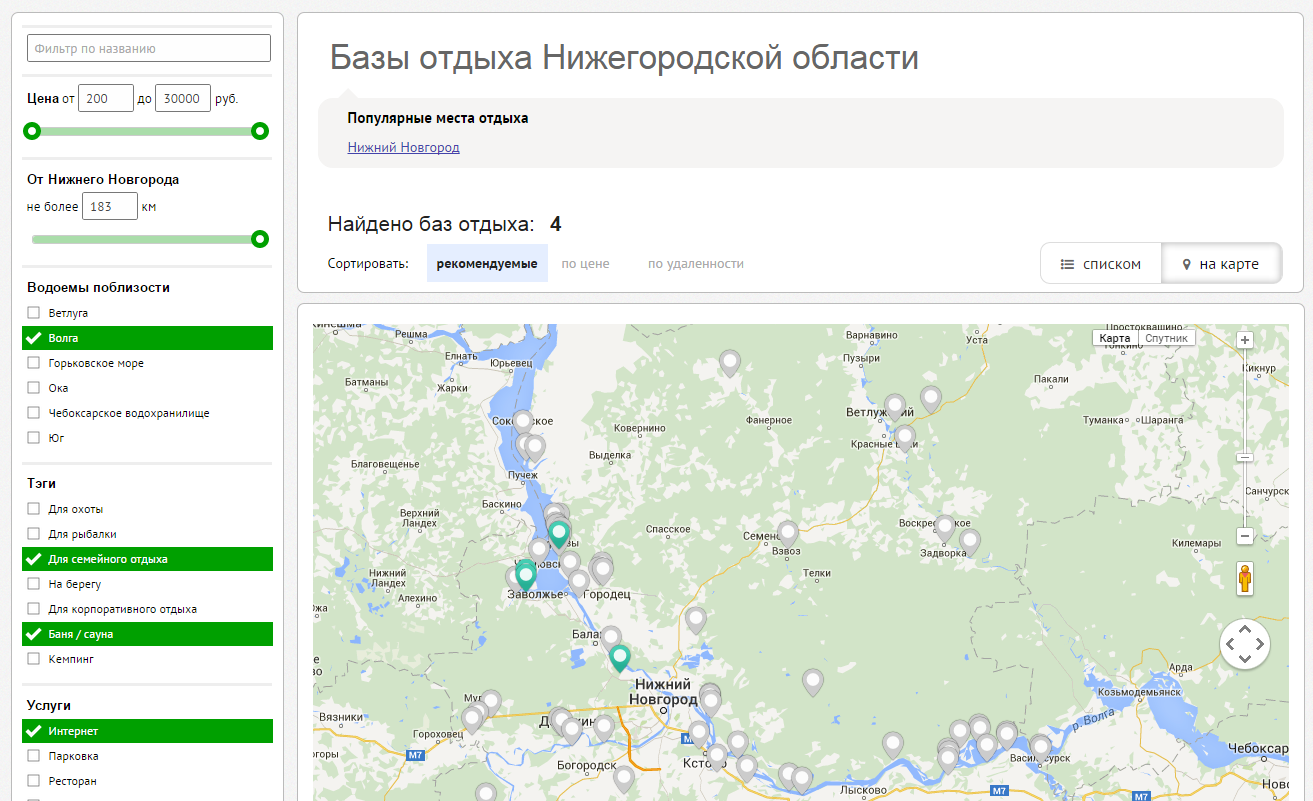The image size is (1313, 801).
Task: Switch to на карте map view
Action: click(x=1221, y=264)
